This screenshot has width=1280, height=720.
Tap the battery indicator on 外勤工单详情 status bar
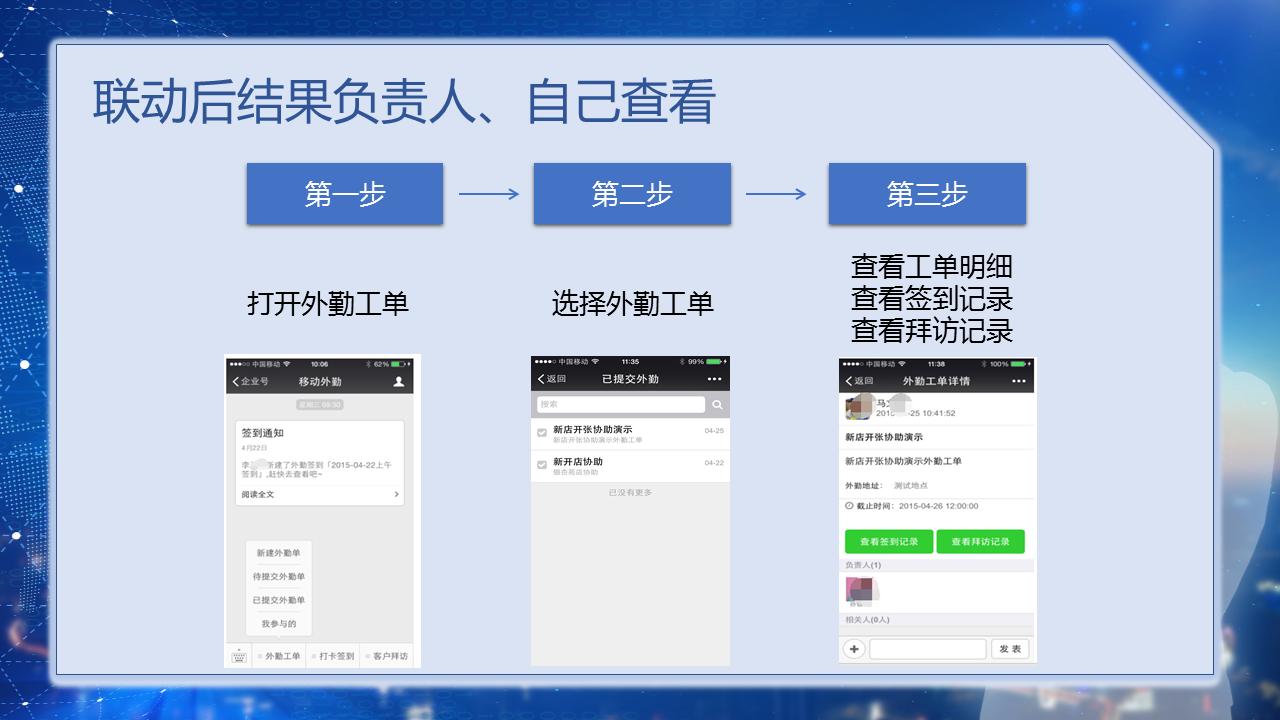pos(1017,364)
